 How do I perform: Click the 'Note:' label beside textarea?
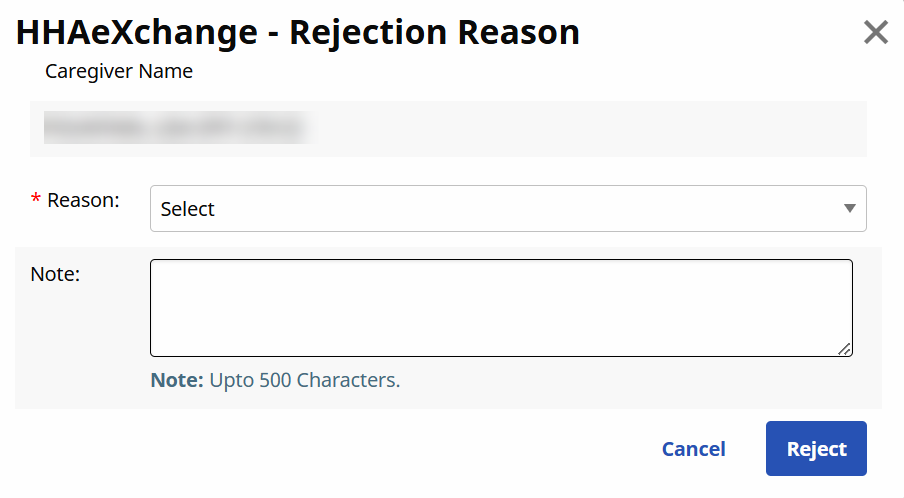click(x=55, y=274)
